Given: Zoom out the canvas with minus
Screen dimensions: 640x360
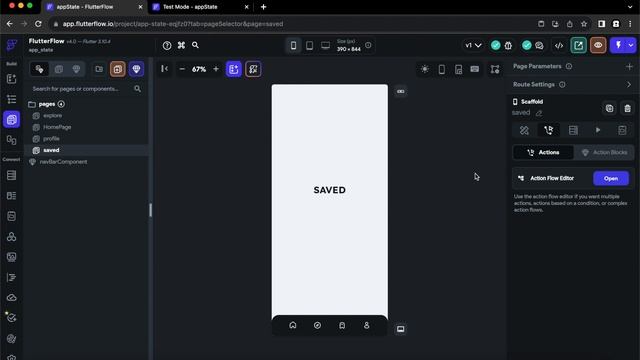Looking at the screenshot, I should click(182, 69).
